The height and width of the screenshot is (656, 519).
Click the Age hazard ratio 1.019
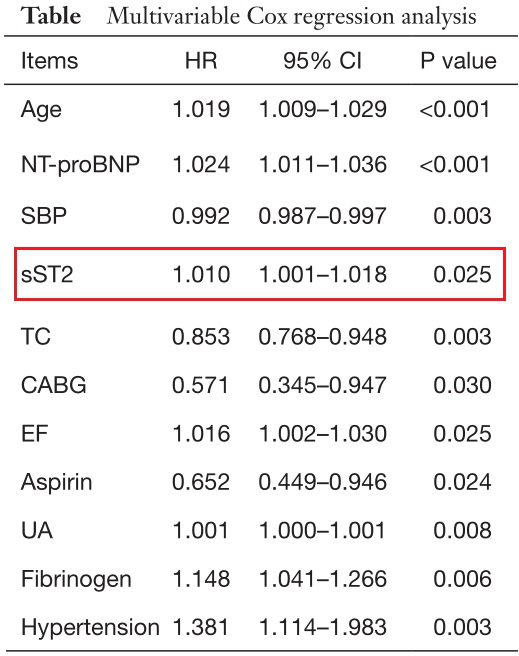click(x=201, y=110)
